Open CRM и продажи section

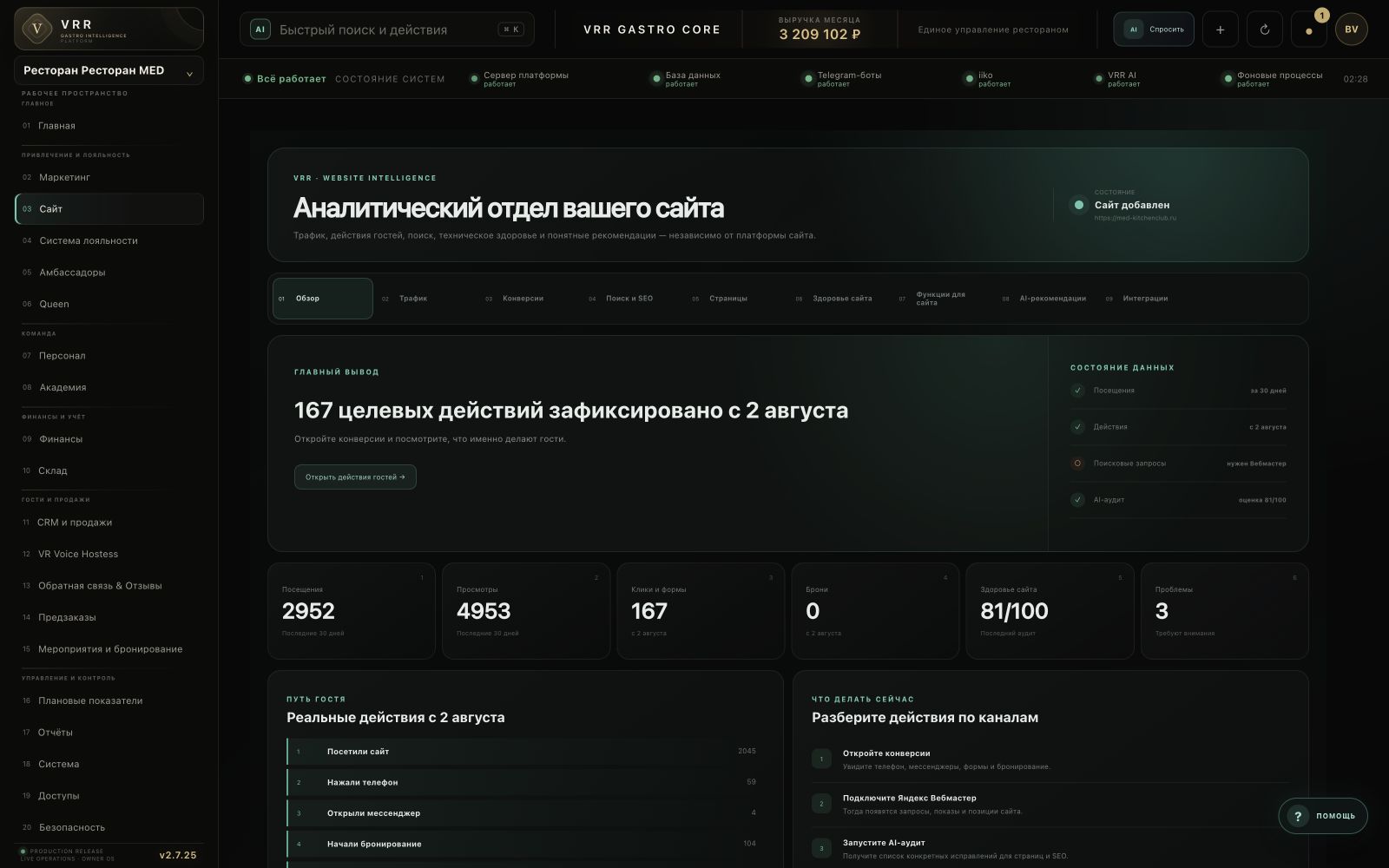point(109,523)
